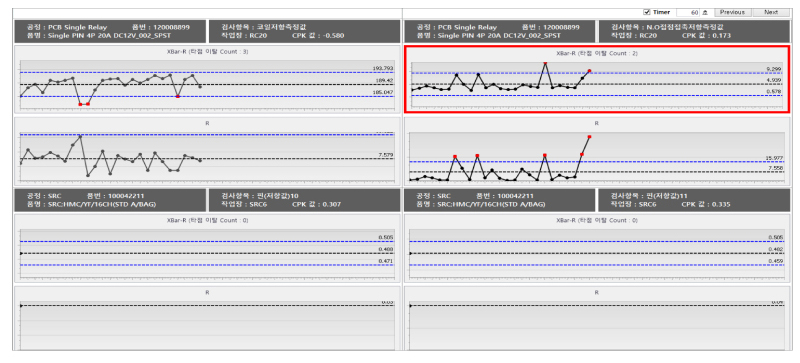The width and height of the screenshot is (800, 363).
Task: Click the center value 0.488
Action: point(385,249)
